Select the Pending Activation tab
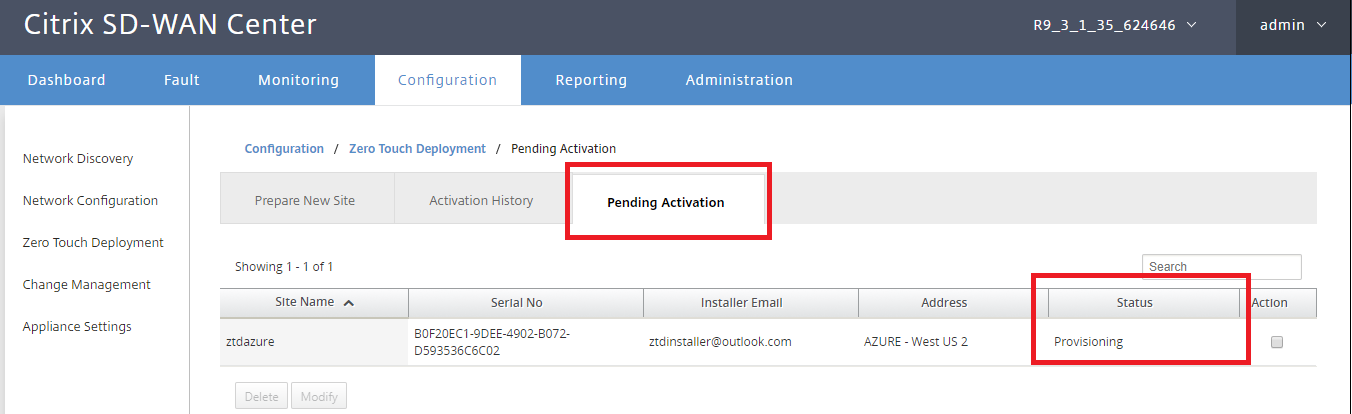 666,202
